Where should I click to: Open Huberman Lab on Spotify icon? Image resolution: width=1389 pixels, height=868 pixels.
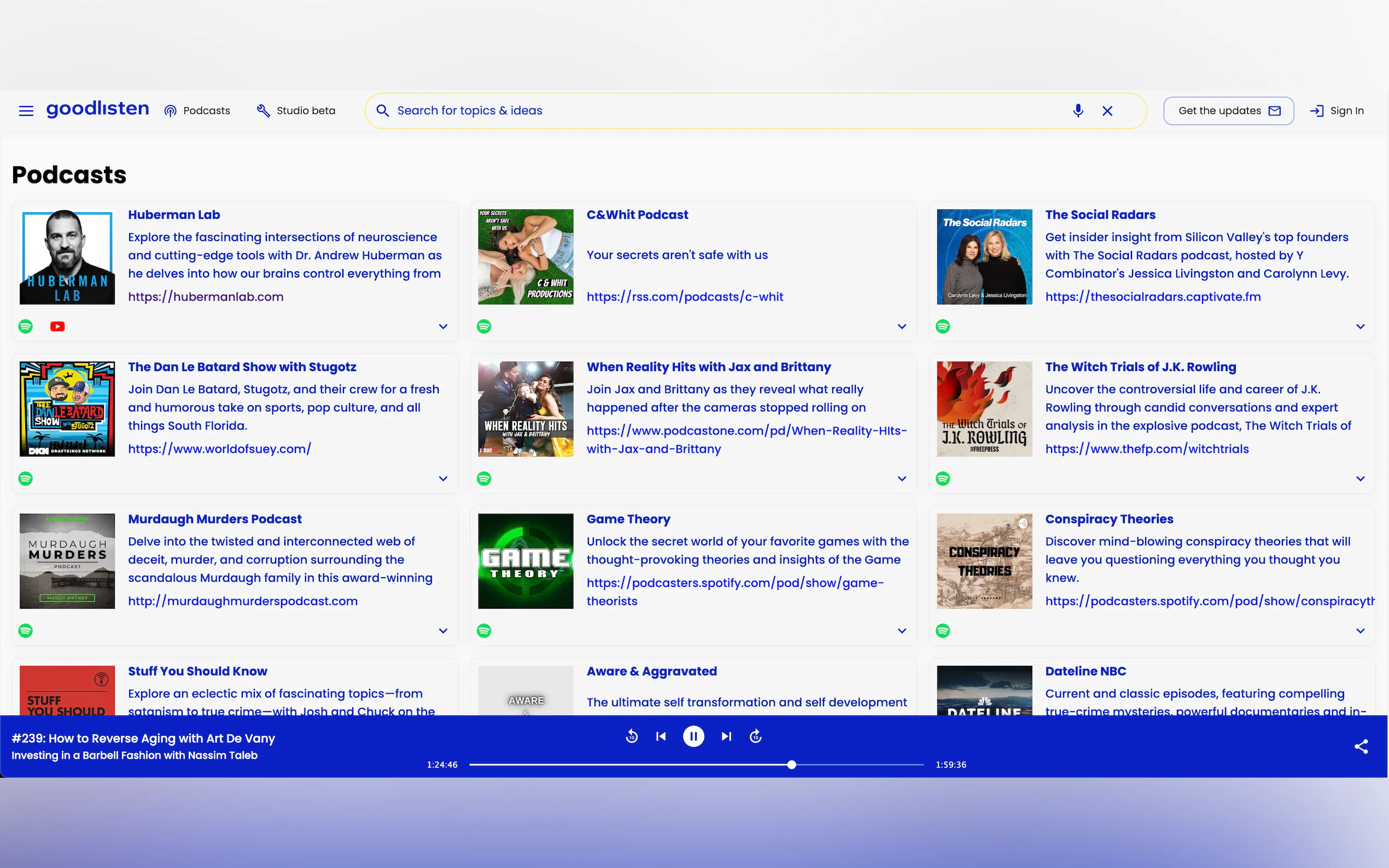pyautogui.click(x=26, y=327)
